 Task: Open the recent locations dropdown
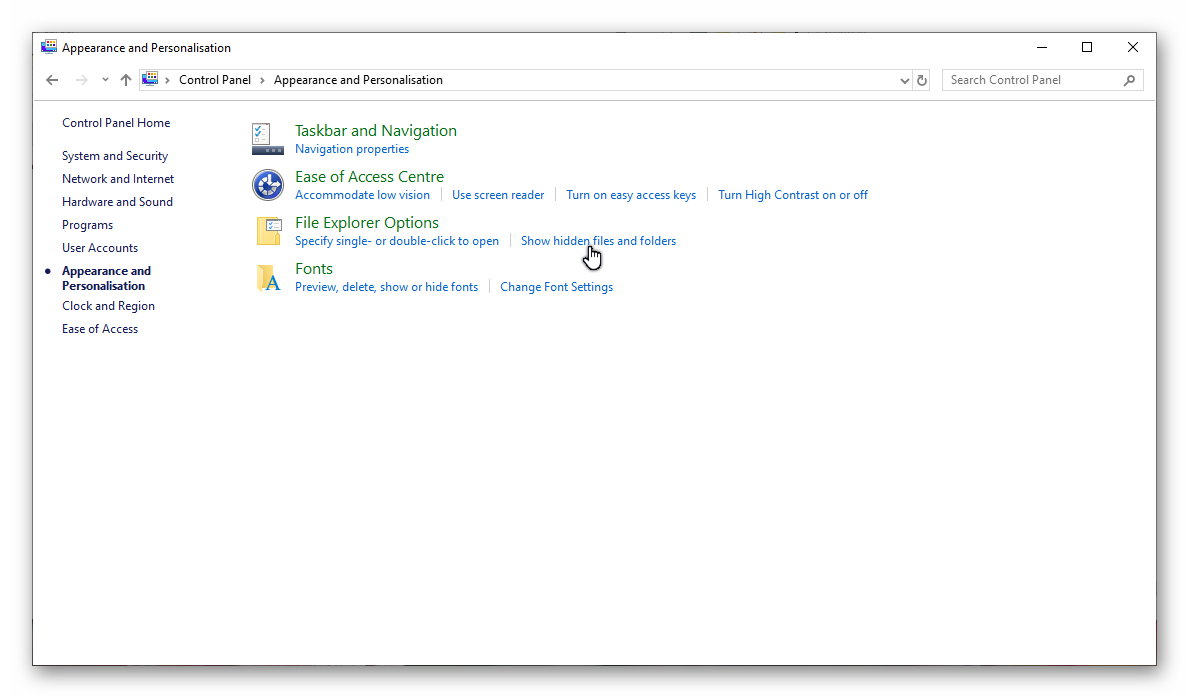pos(105,80)
